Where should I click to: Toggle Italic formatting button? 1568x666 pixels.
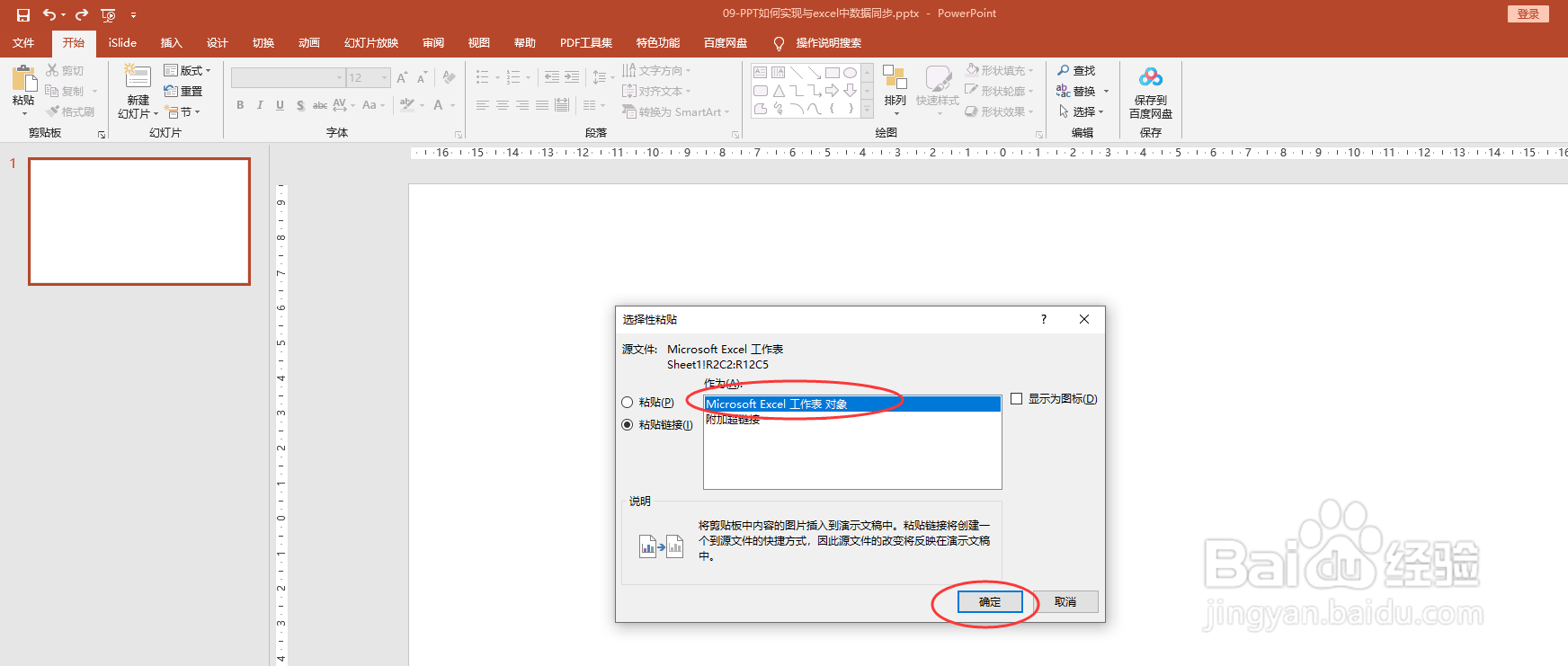point(260,105)
